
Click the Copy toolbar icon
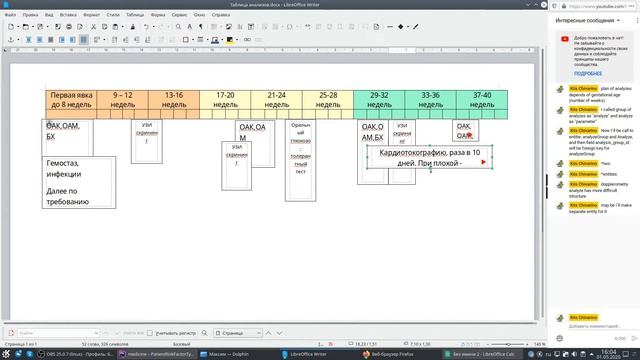(x=104, y=27)
